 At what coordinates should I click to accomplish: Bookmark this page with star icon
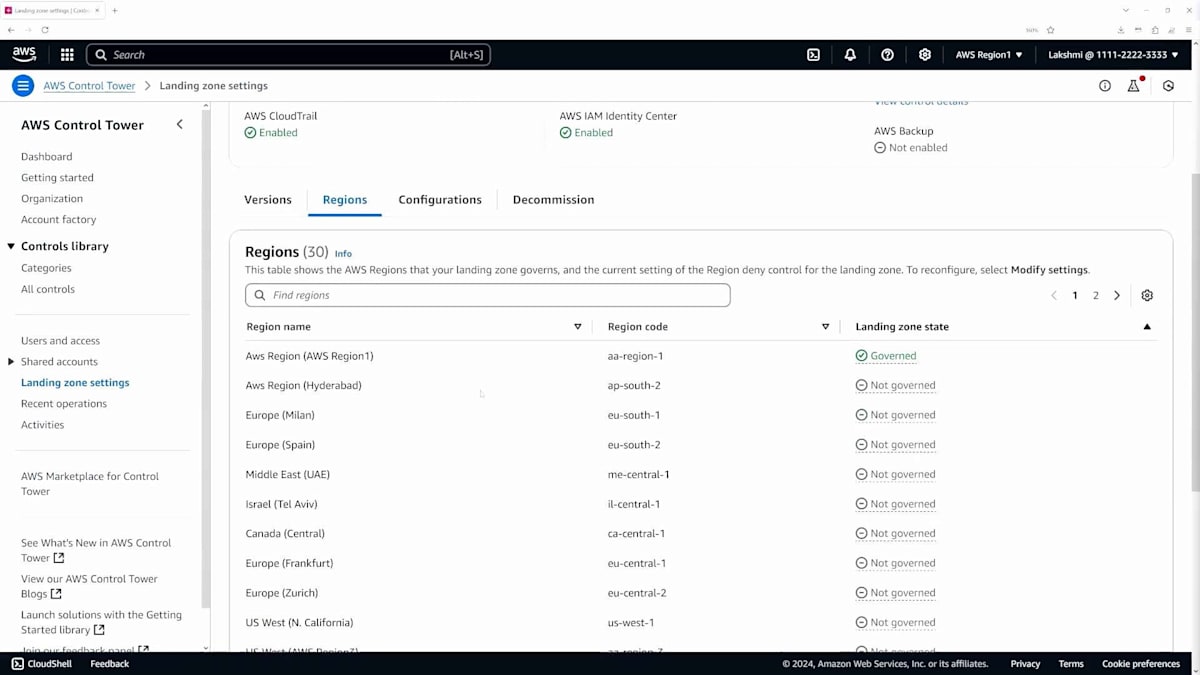1051,30
